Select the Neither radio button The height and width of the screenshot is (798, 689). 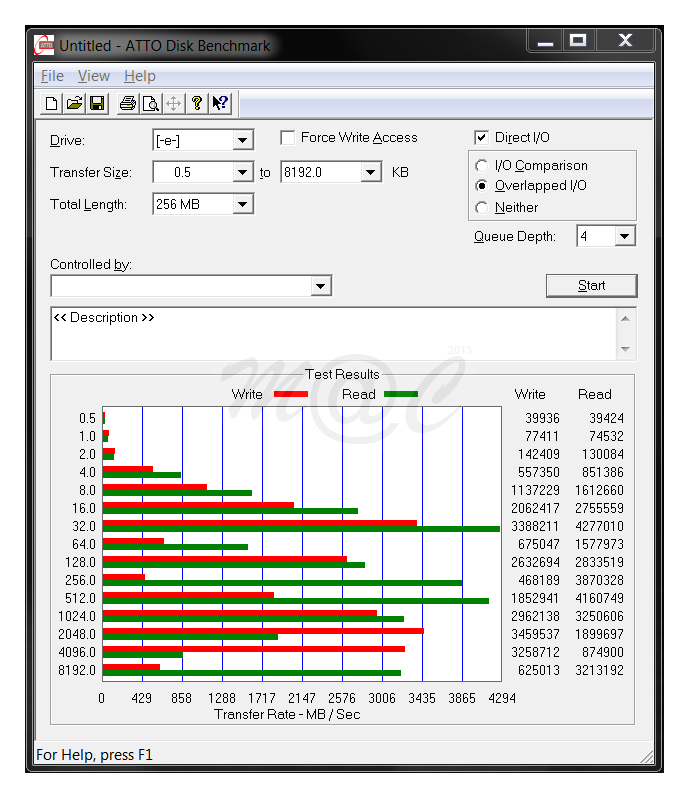tap(481, 208)
